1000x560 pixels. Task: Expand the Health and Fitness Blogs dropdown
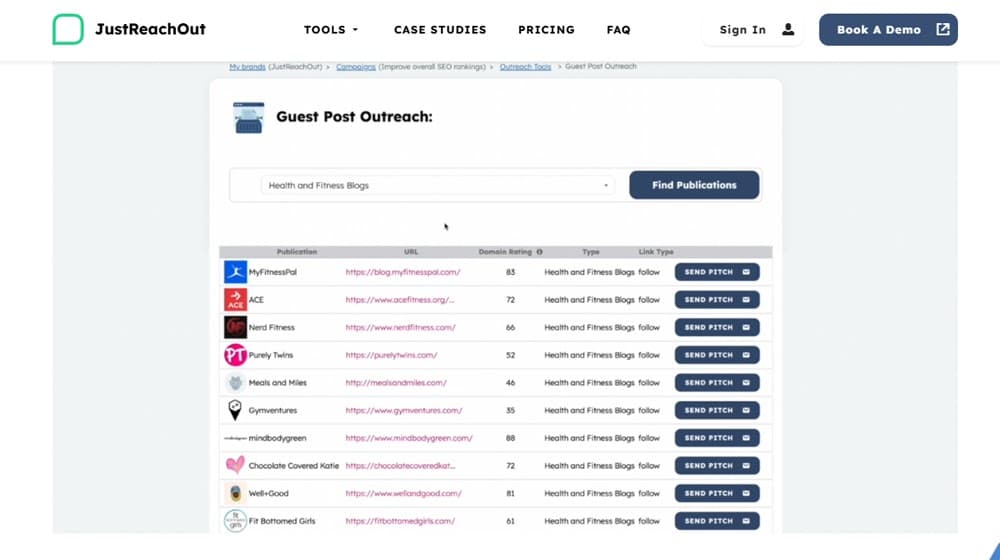pos(438,186)
